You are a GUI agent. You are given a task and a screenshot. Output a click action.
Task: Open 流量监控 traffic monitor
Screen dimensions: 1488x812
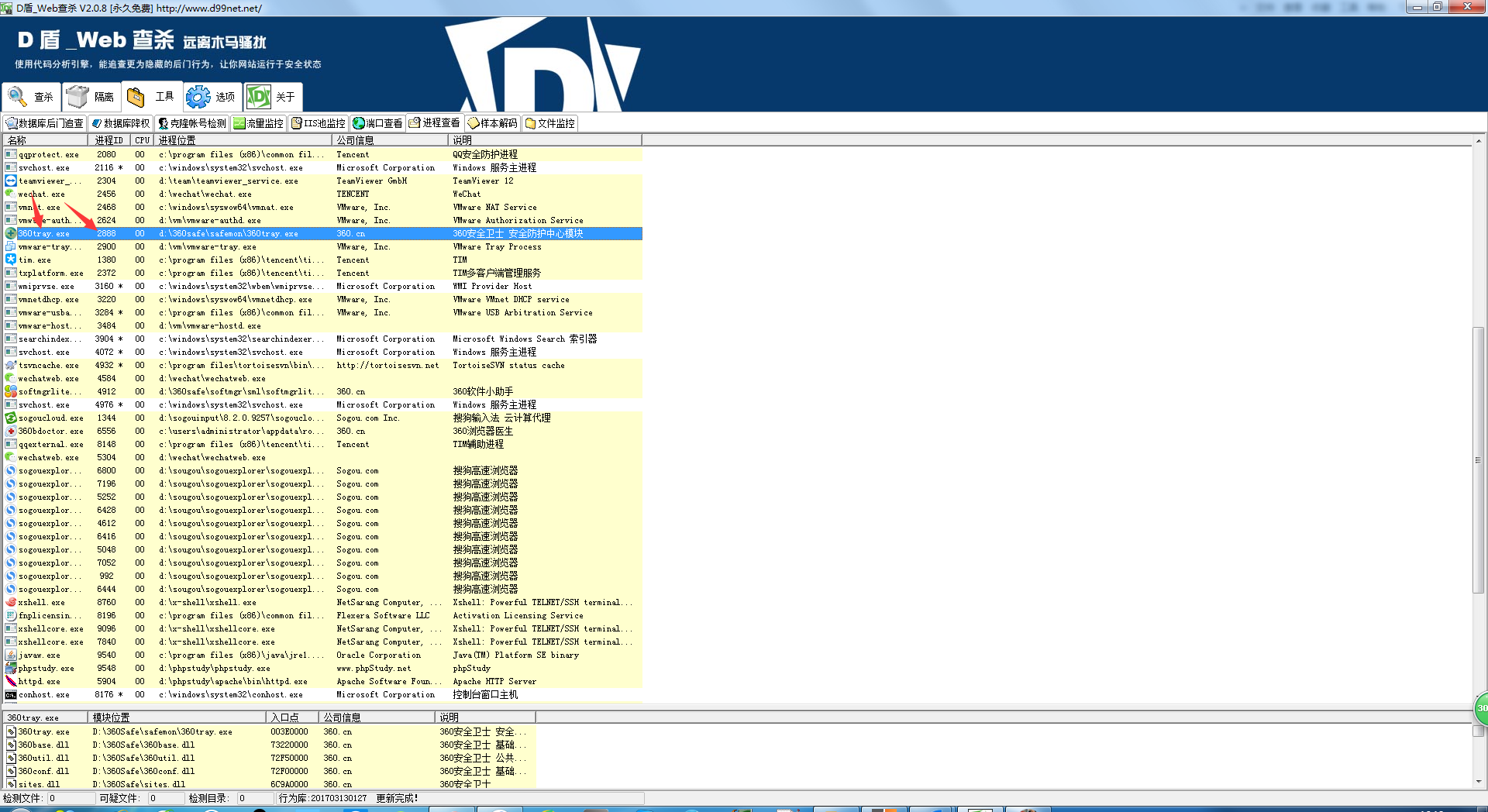tap(259, 123)
